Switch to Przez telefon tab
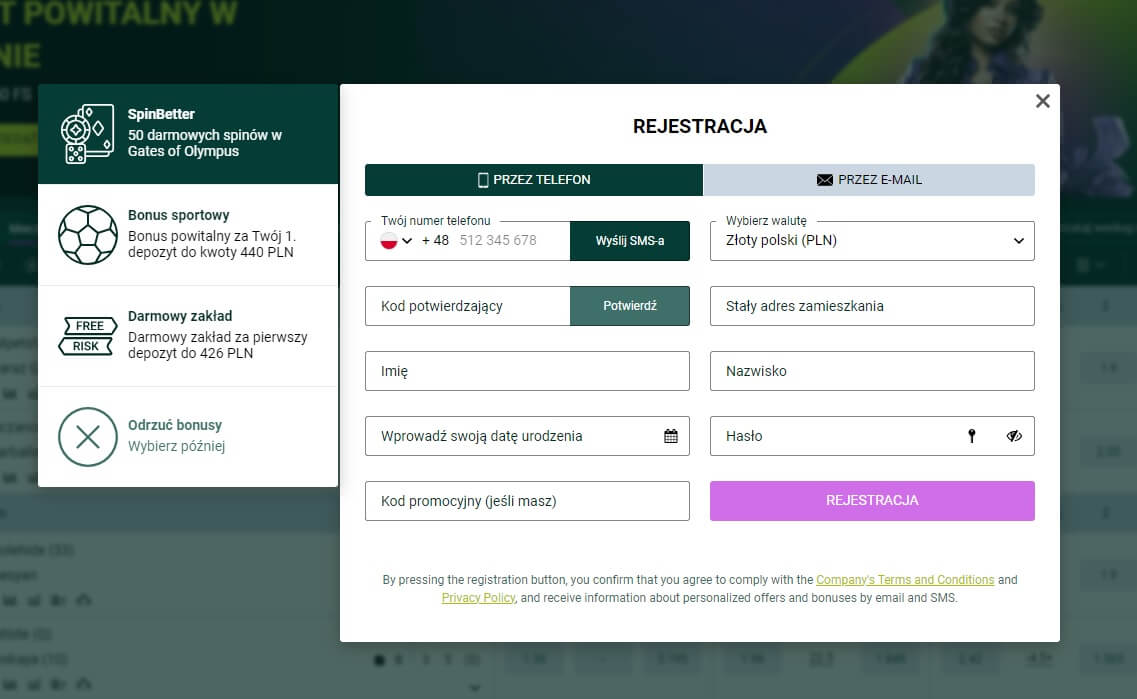 point(534,180)
